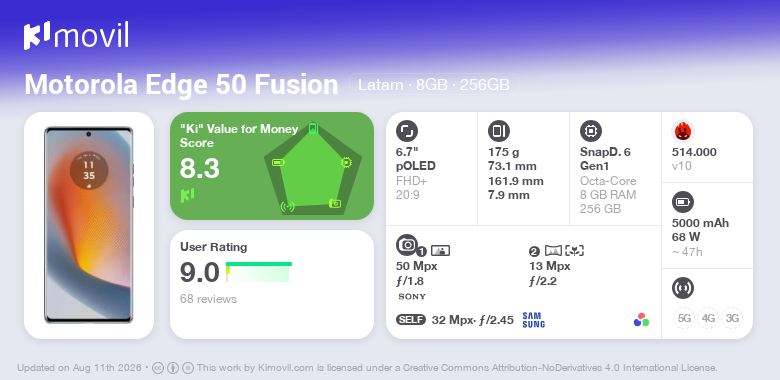Click the processor chip icon
Screen dimensions: 780x380
pyautogui.click(x=590, y=131)
